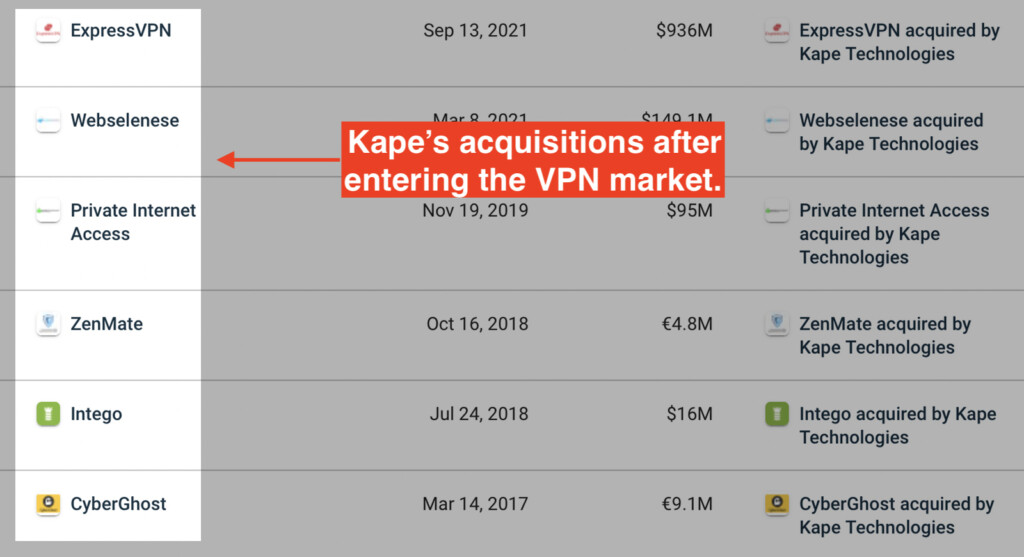
Task: Click the ExpressVPN logo in the highlighted column
Action: tap(48, 31)
